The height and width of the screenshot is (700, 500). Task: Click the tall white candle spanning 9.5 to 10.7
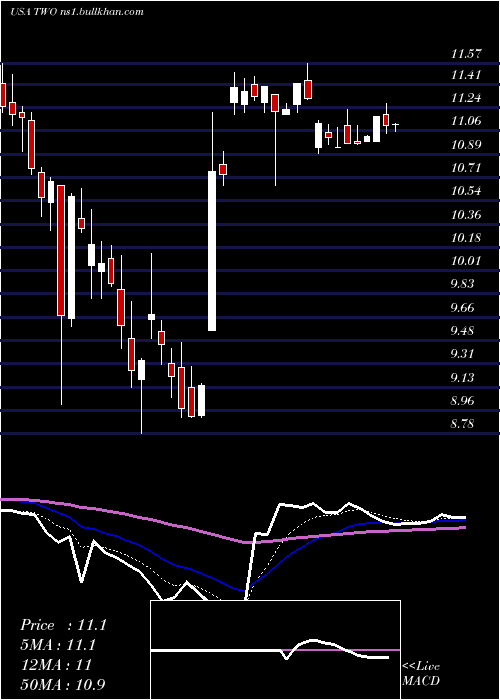click(x=212, y=251)
